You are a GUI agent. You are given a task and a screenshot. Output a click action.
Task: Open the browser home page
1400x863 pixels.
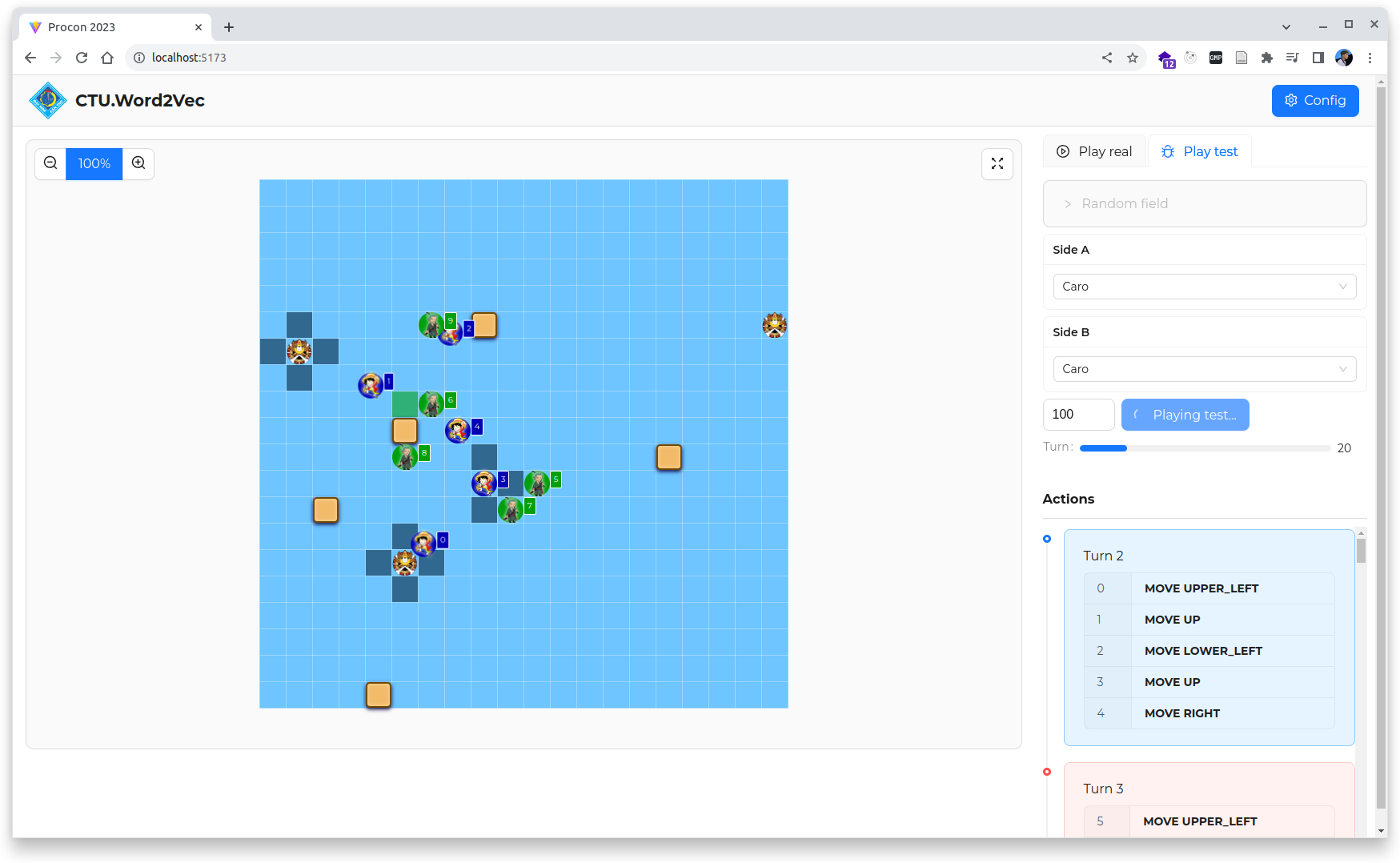pos(107,58)
